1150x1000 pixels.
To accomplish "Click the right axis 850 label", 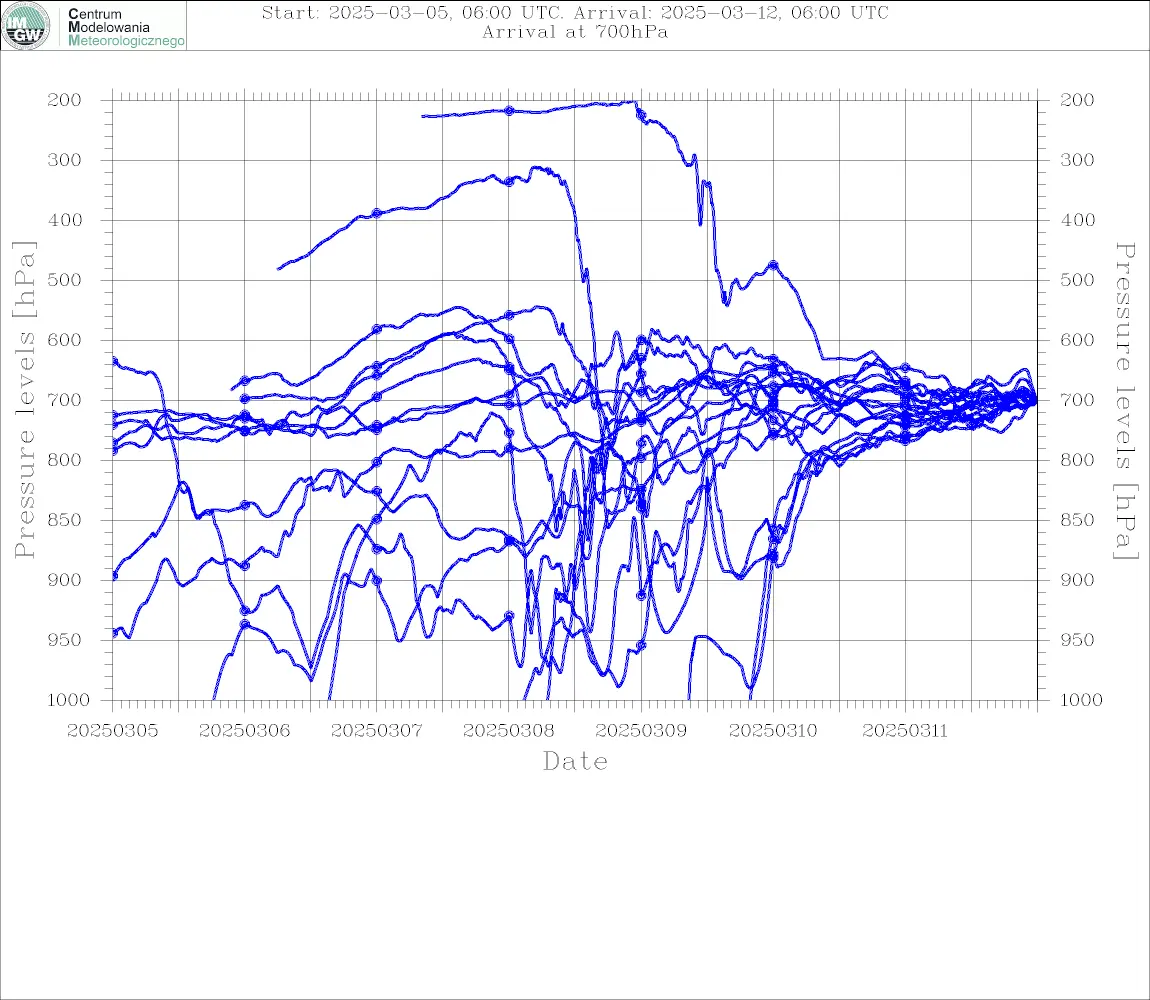I will pyautogui.click(x=1077, y=520).
